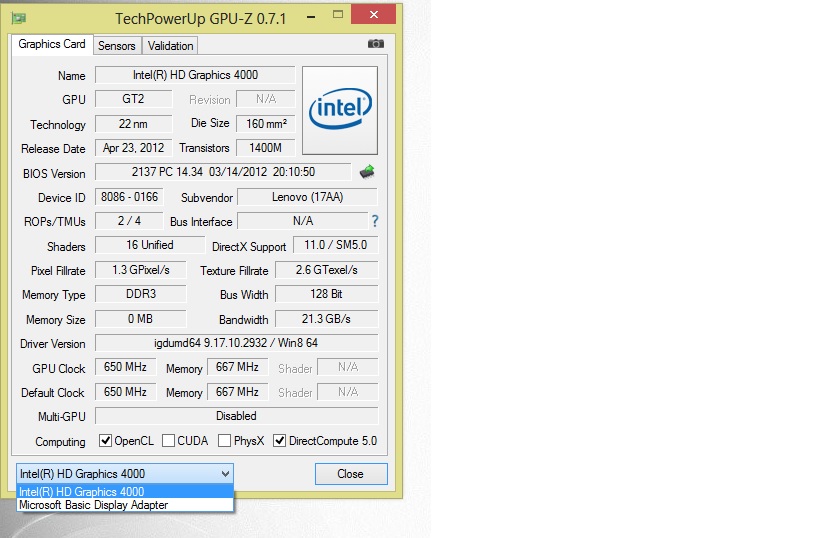Click the Memory Size field 0 MB
Viewport: 819px width, 538px height.
[x=141, y=319]
